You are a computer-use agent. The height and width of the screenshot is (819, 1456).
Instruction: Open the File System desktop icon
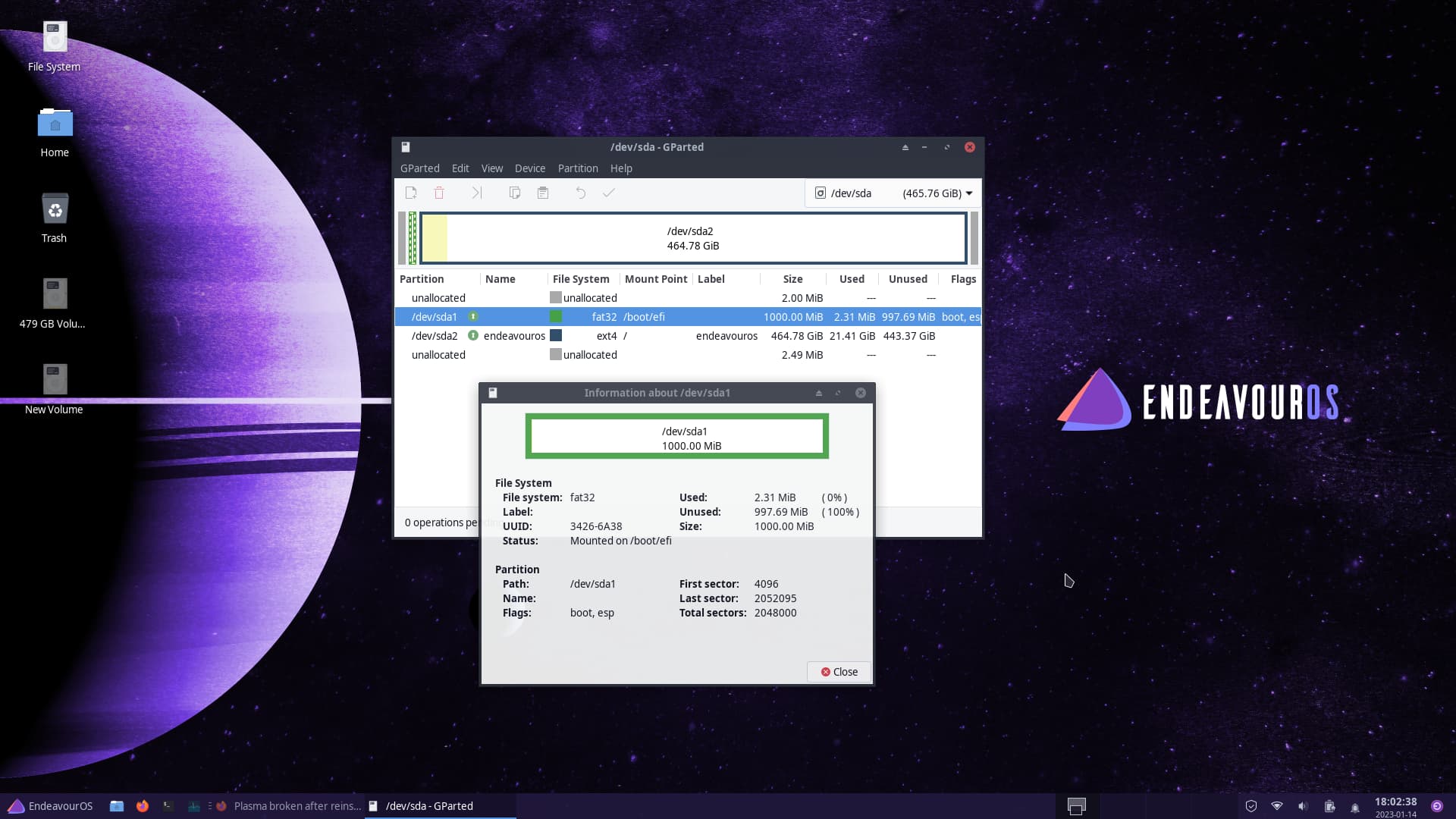(54, 47)
